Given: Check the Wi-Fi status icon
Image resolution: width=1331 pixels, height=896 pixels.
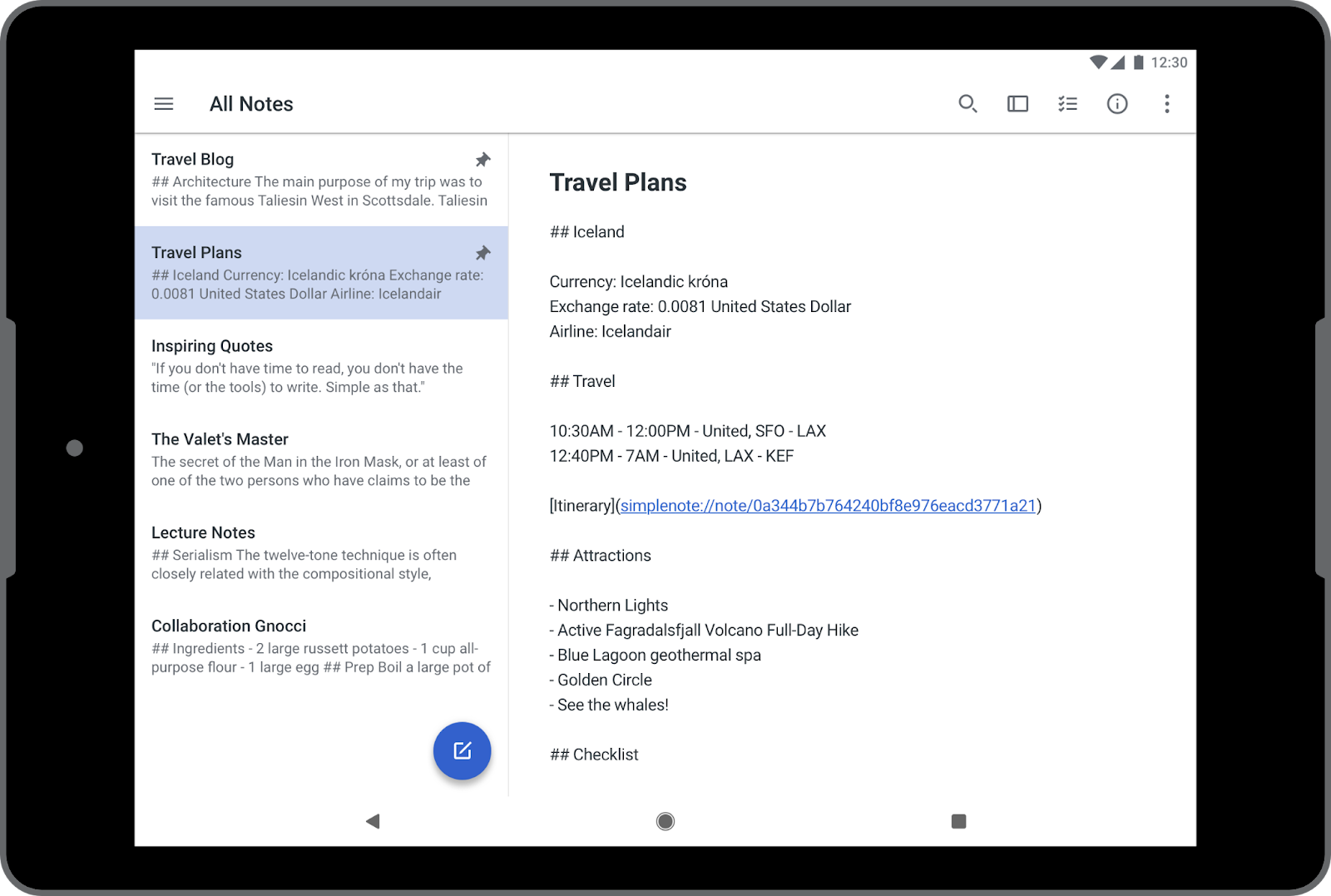Looking at the screenshot, I should point(1098,62).
